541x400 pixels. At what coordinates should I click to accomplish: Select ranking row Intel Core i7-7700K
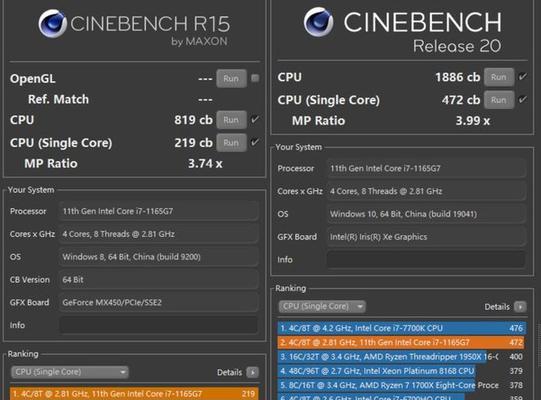[x=402, y=328]
